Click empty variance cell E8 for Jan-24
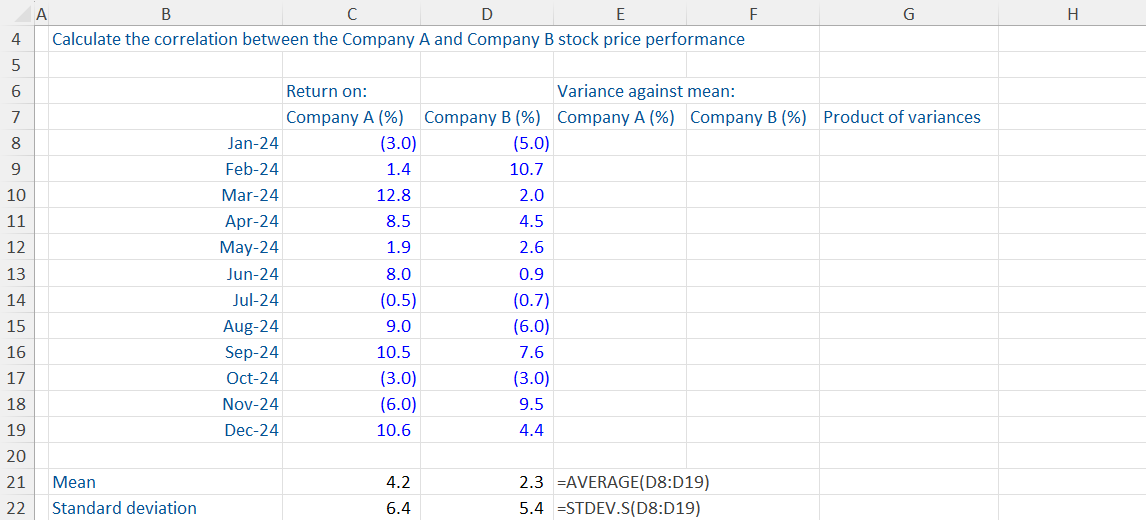Screen dimensions: 1146x520 (620, 143)
